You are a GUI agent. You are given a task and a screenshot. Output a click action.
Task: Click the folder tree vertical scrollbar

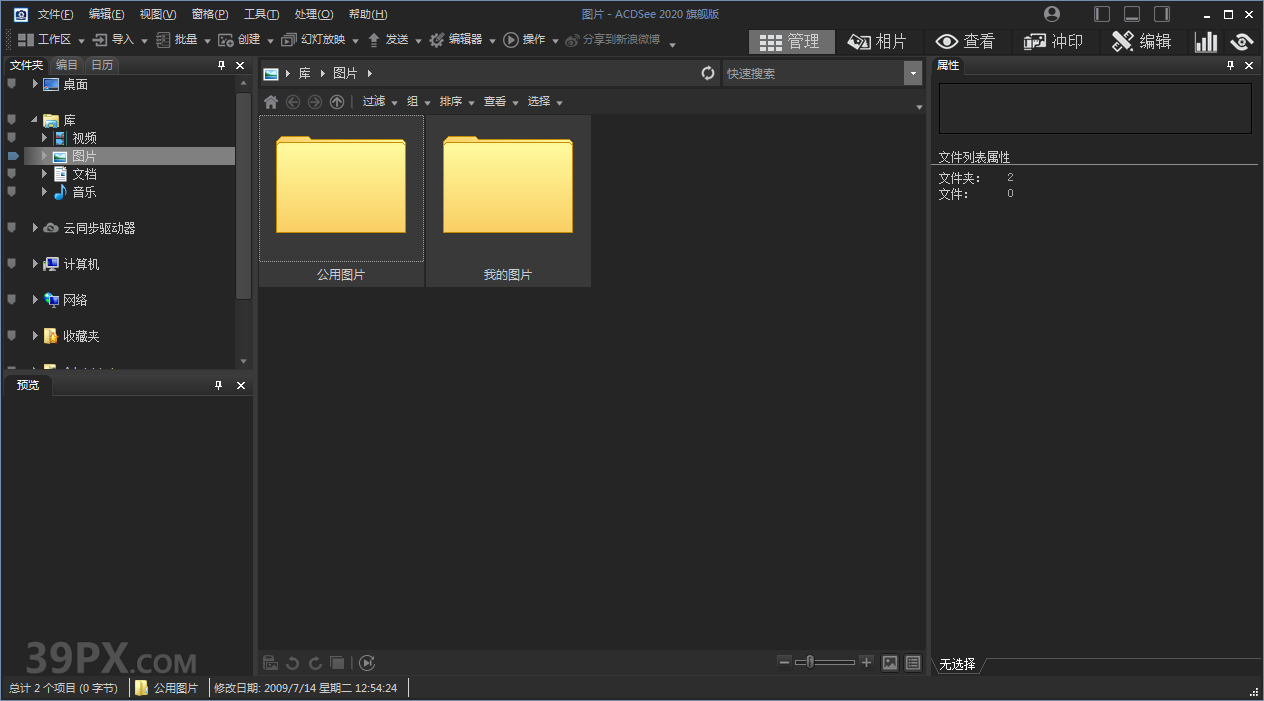coord(244,195)
